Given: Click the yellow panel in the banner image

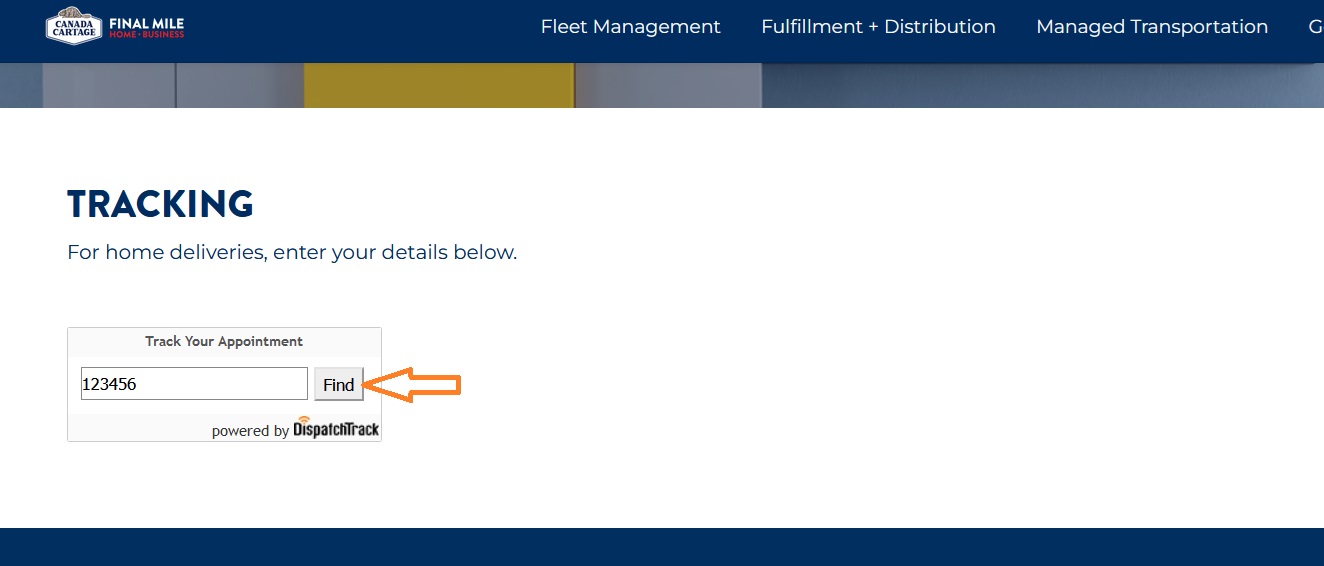Looking at the screenshot, I should click(438, 85).
